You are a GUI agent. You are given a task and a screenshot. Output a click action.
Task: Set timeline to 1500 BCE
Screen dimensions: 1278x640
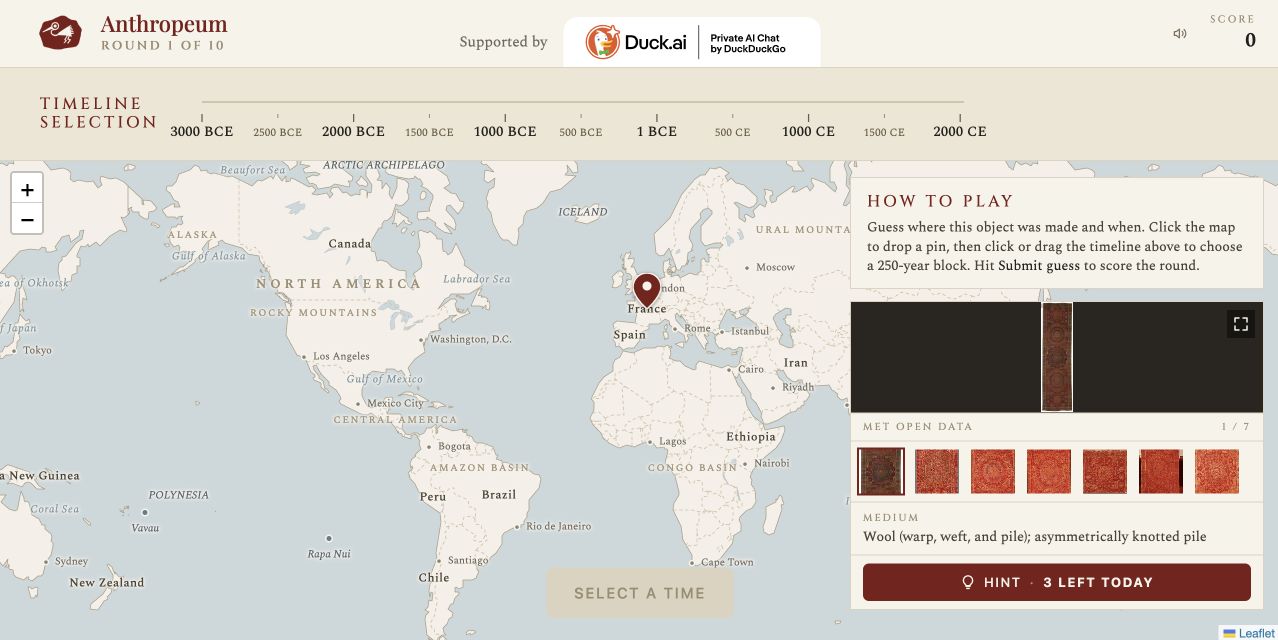pyautogui.click(x=429, y=132)
